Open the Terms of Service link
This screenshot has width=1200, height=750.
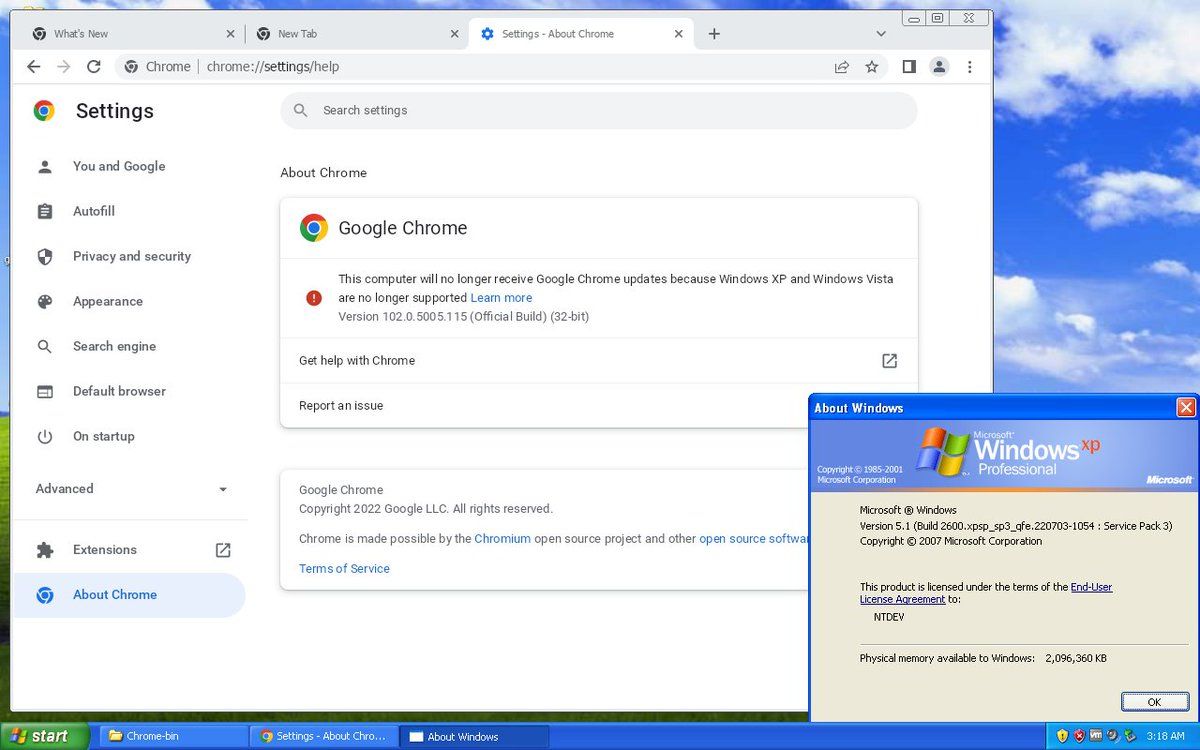click(x=344, y=569)
